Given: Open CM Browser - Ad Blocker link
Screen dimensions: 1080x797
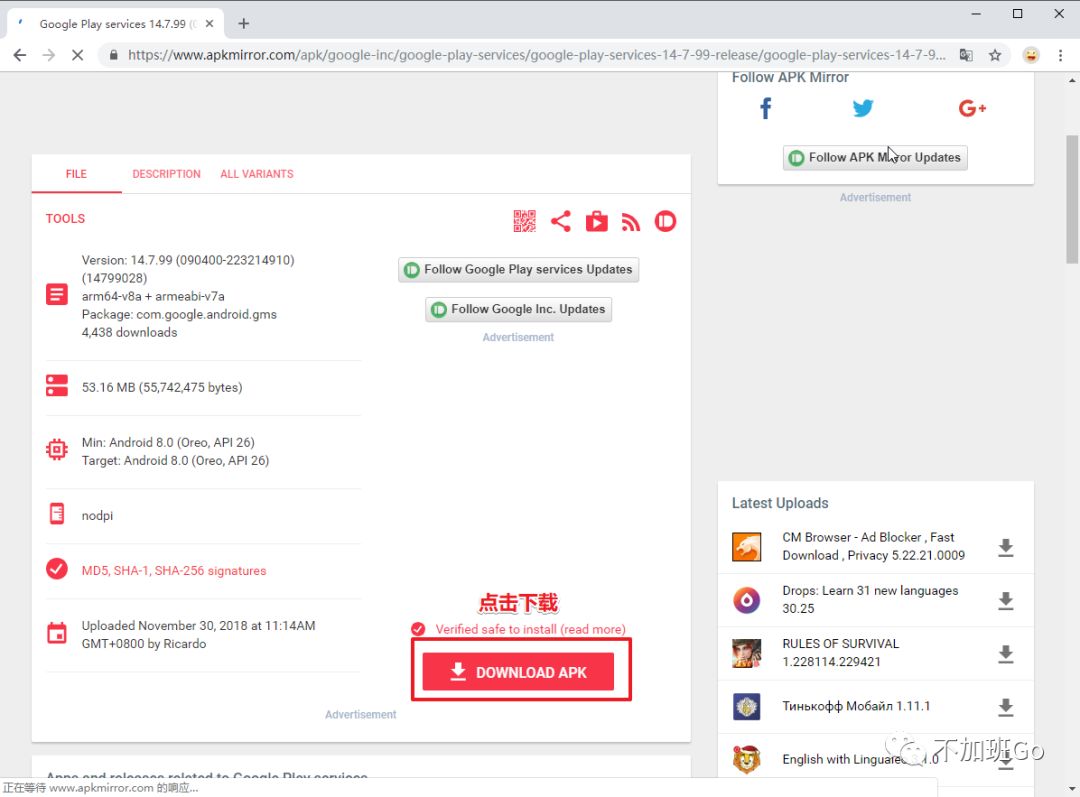Looking at the screenshot, I should 873,546.
